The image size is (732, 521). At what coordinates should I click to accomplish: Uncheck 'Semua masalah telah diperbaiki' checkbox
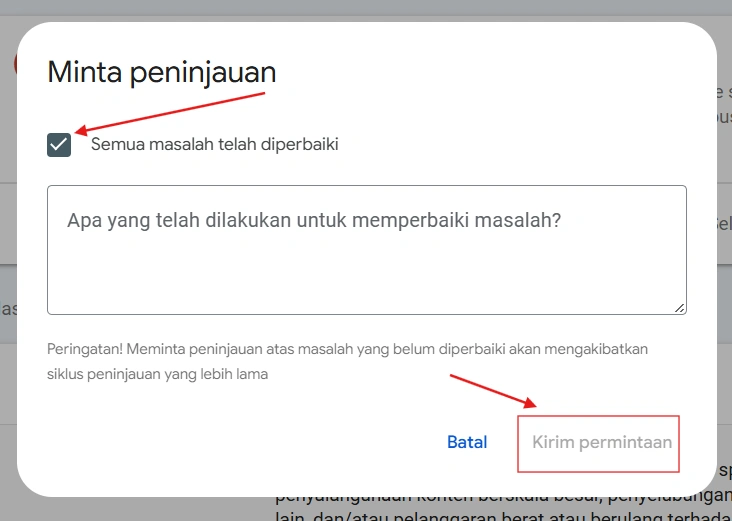coord(59,145)
